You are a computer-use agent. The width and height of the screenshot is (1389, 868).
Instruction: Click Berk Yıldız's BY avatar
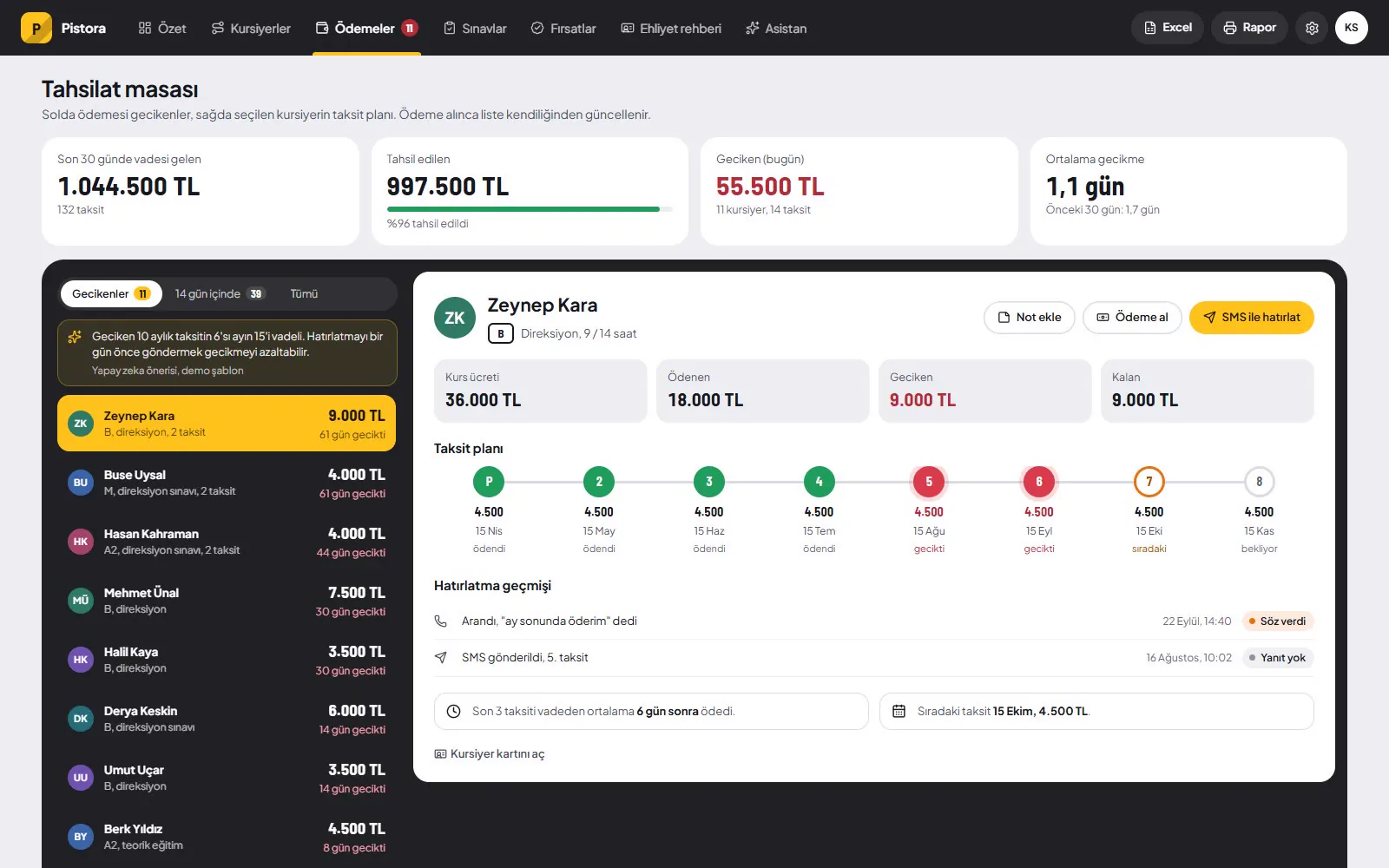coord(81,837)
